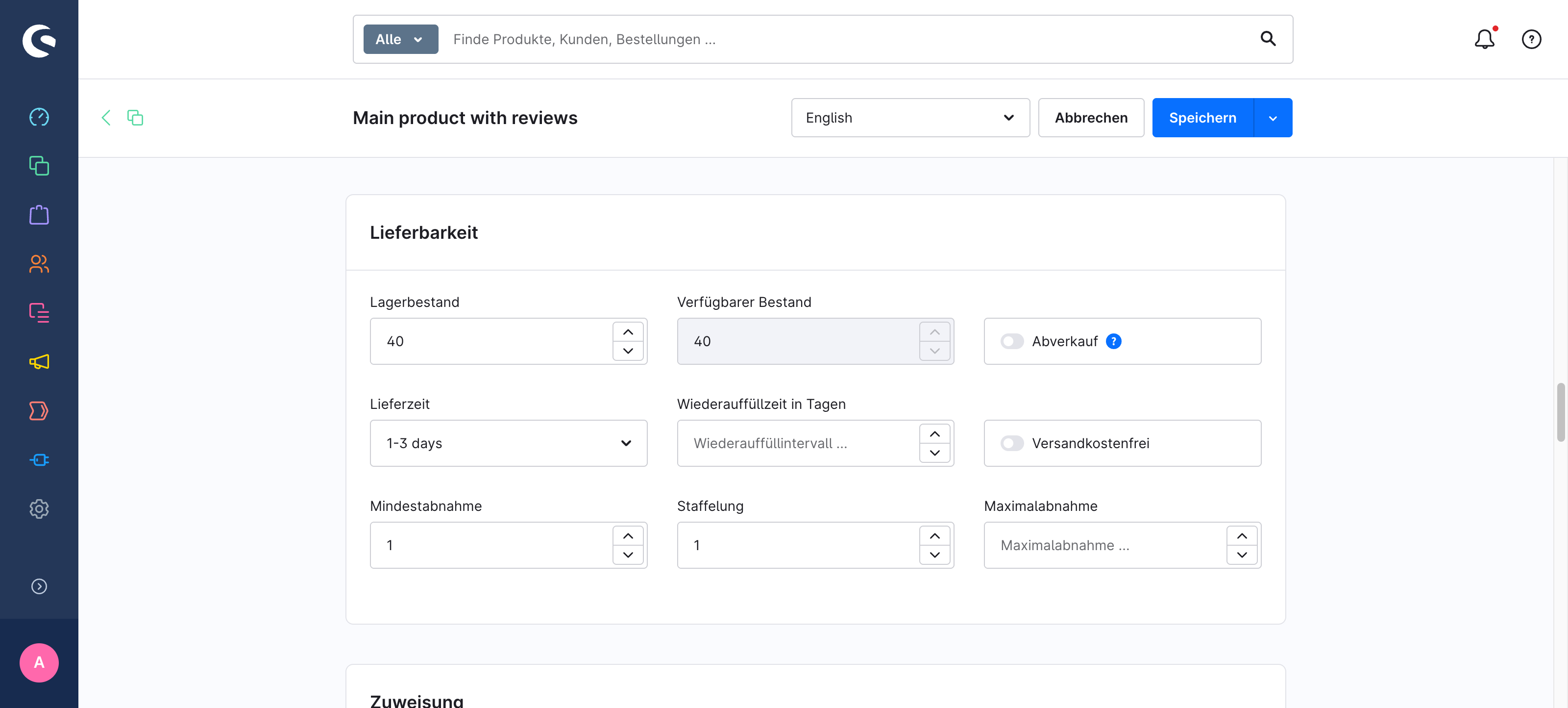Decrease Maximalabnahme with the down arrow

click(x=1242, y=555)
